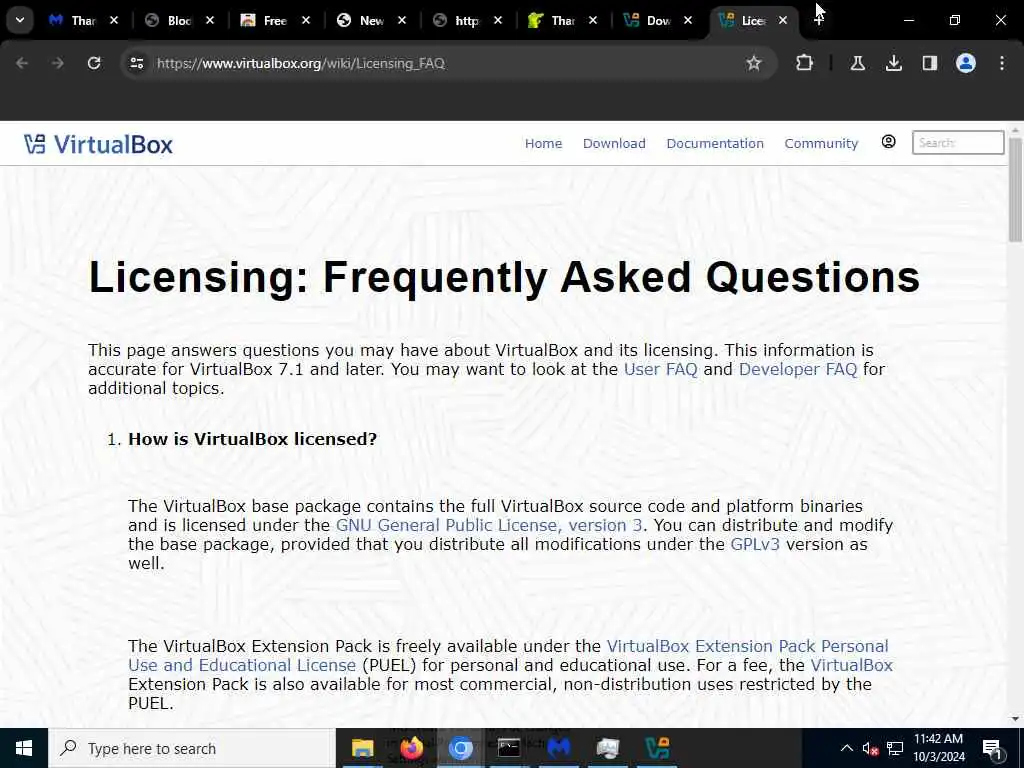Image resolution: width=1024 pixels, height=768 pixels.
Task: Bookmark this page with the star icon
Action: (x=754, y=63)
